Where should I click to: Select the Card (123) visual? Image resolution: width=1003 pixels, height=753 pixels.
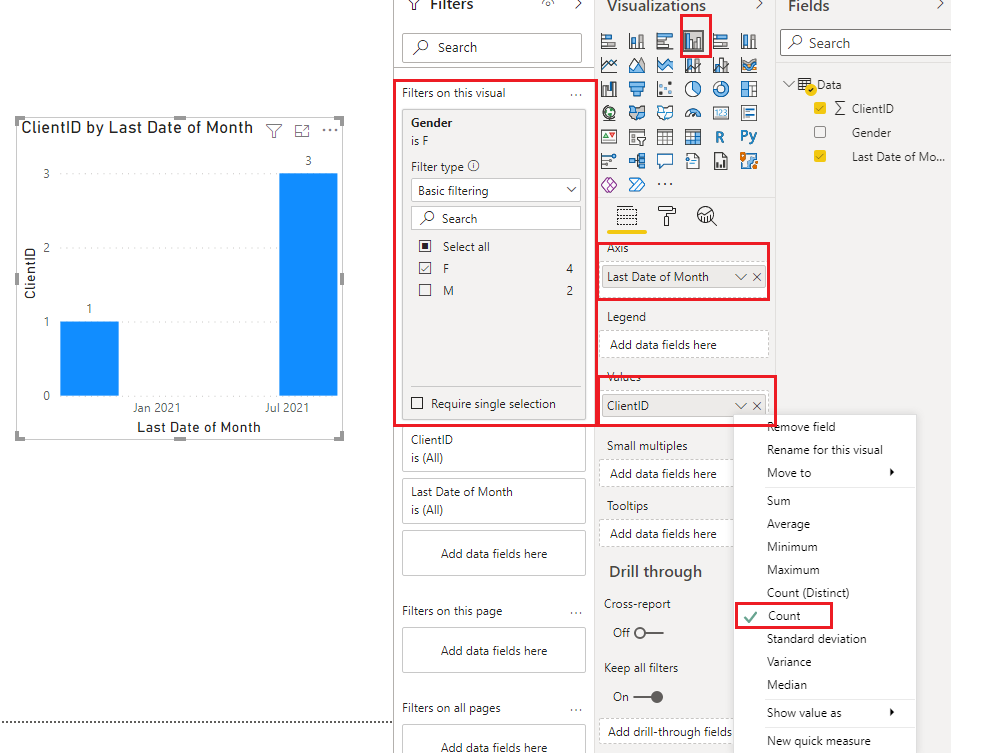[721, 113]
